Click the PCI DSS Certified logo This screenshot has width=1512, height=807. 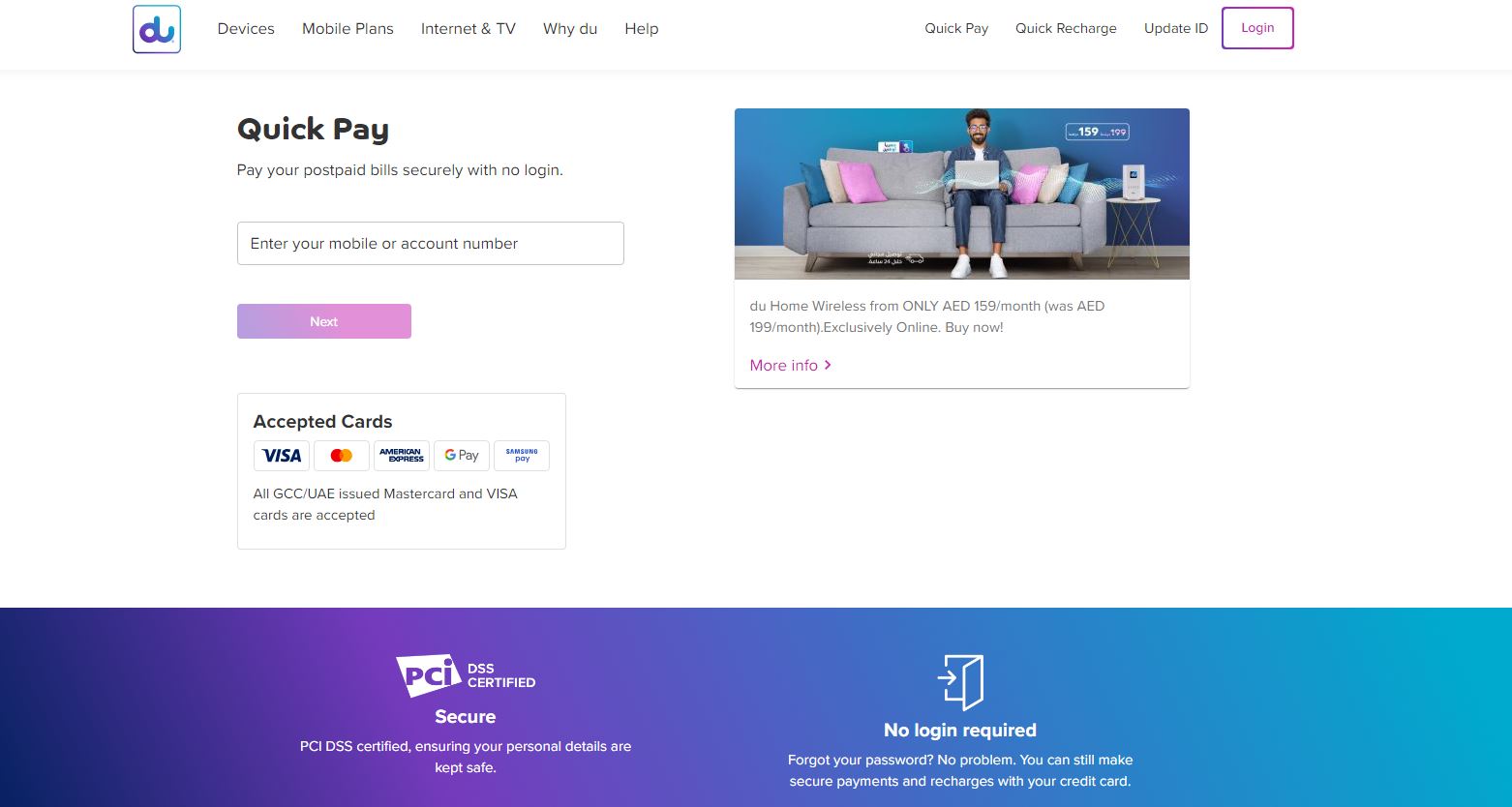(x=466, y=675)
